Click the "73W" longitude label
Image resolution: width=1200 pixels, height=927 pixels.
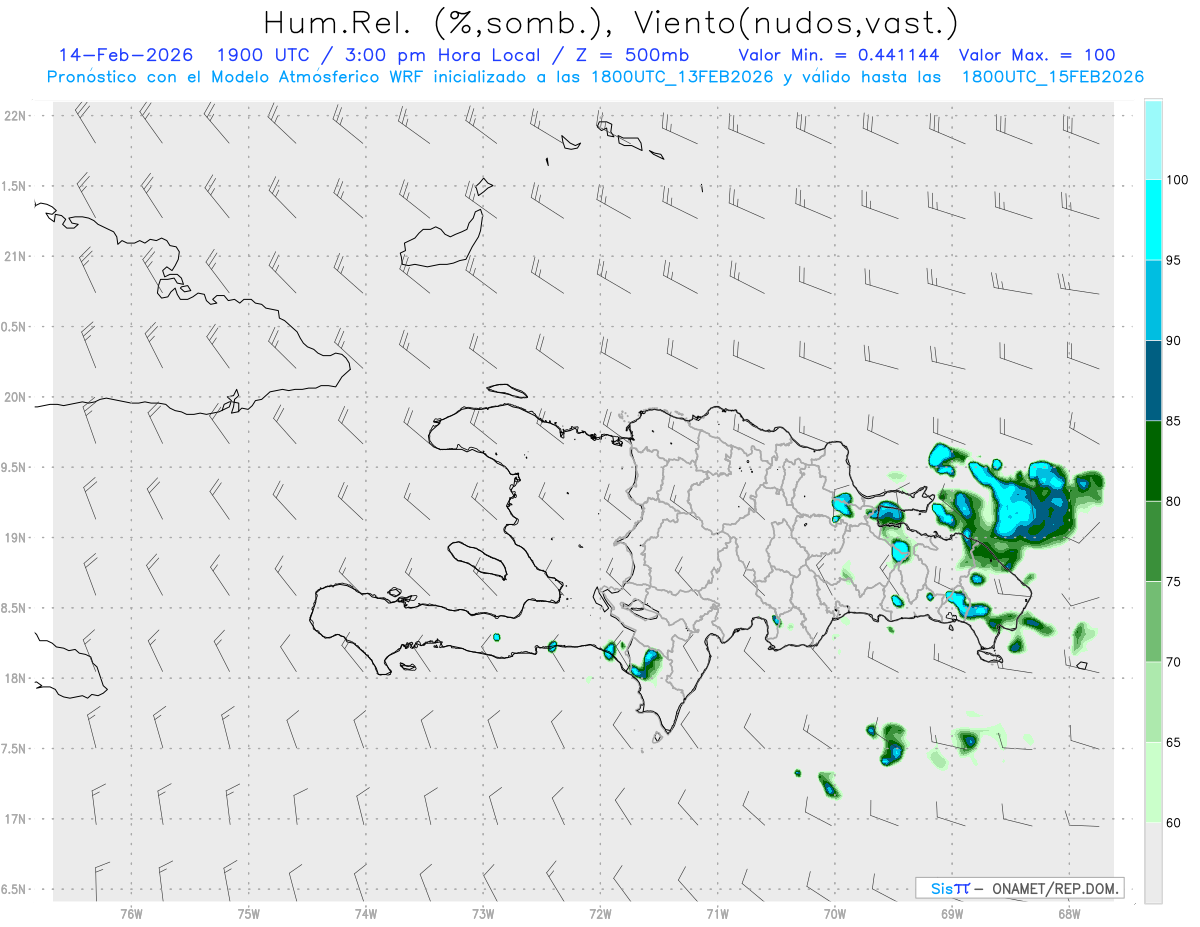coord(483,913)
